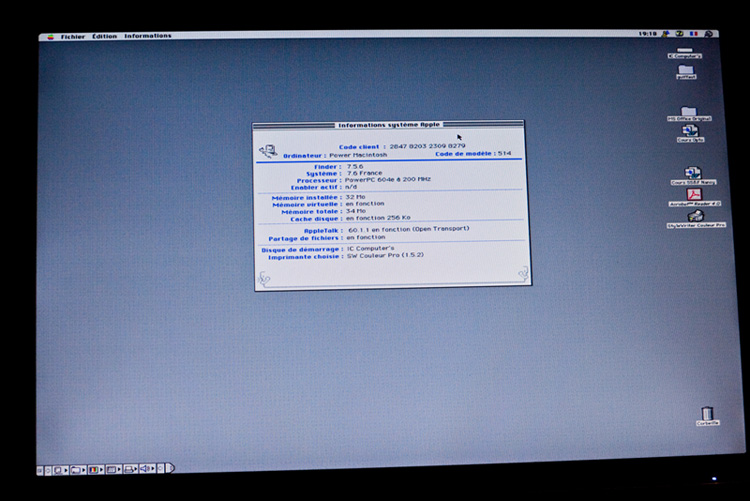This screenshot has width=750, height=501.
Task: Click the Informations système Apple title bar
Action: pyautogui.click(x=388, y=125)
